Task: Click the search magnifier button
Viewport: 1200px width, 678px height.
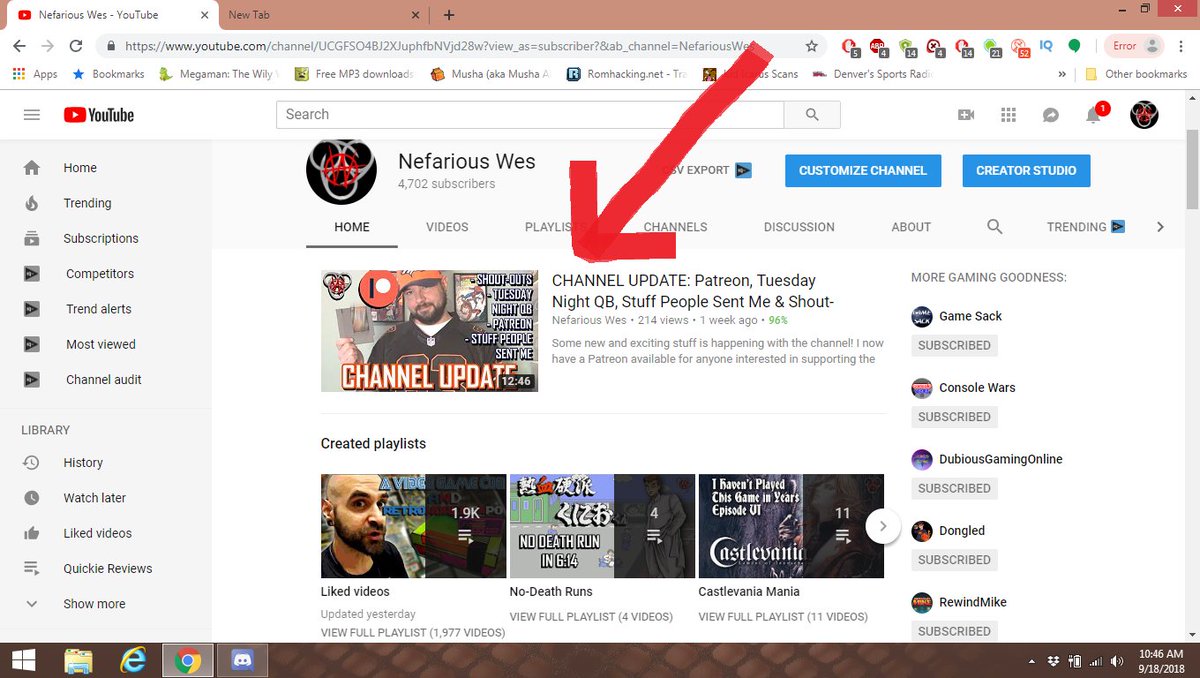Action: click(812, 115)
